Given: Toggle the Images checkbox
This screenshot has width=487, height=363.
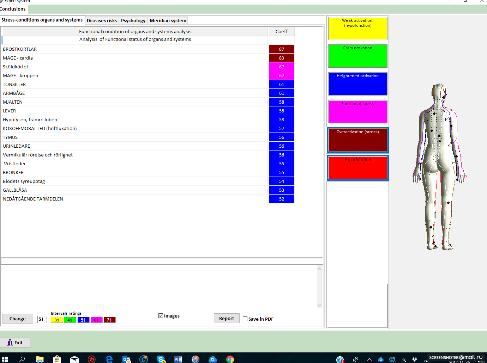Looking at the screenshot, I should (x=160, y=315).
